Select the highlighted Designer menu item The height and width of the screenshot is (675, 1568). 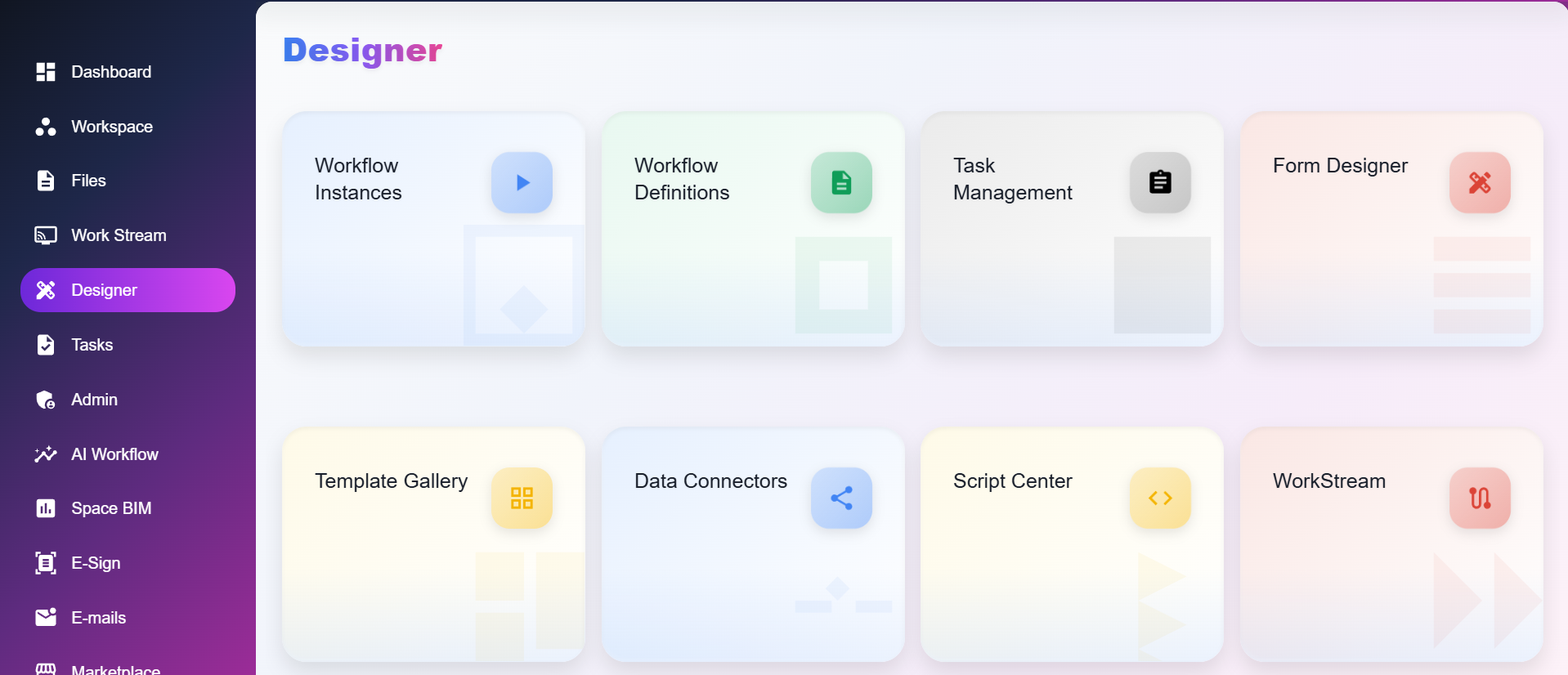(x=128, y=290)
